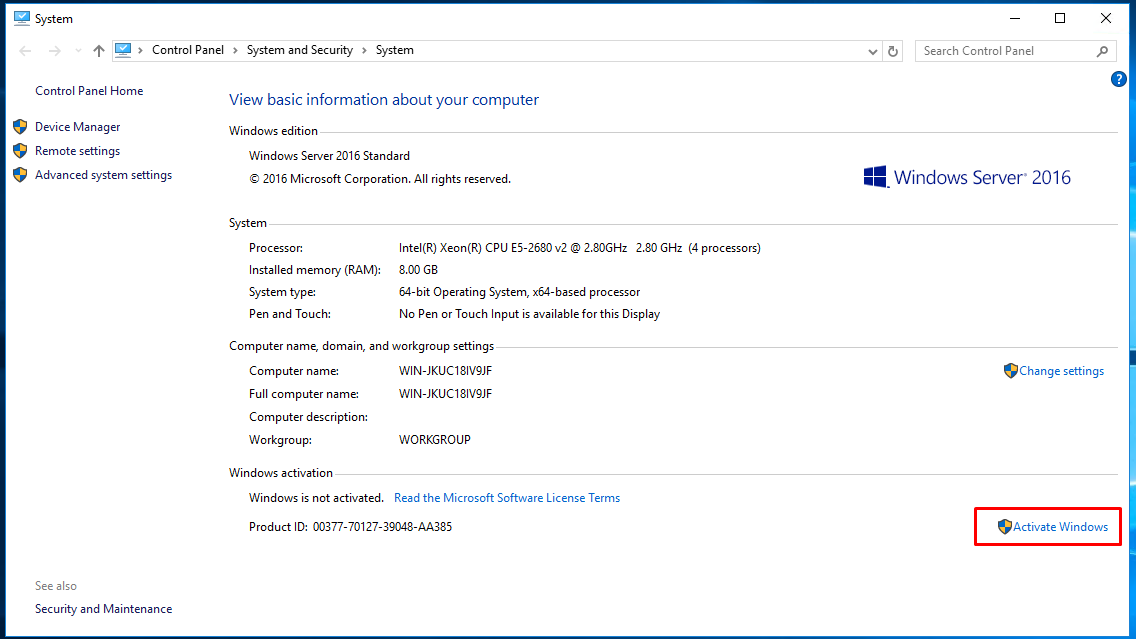Click the System window title bar icon

point(22,18)
